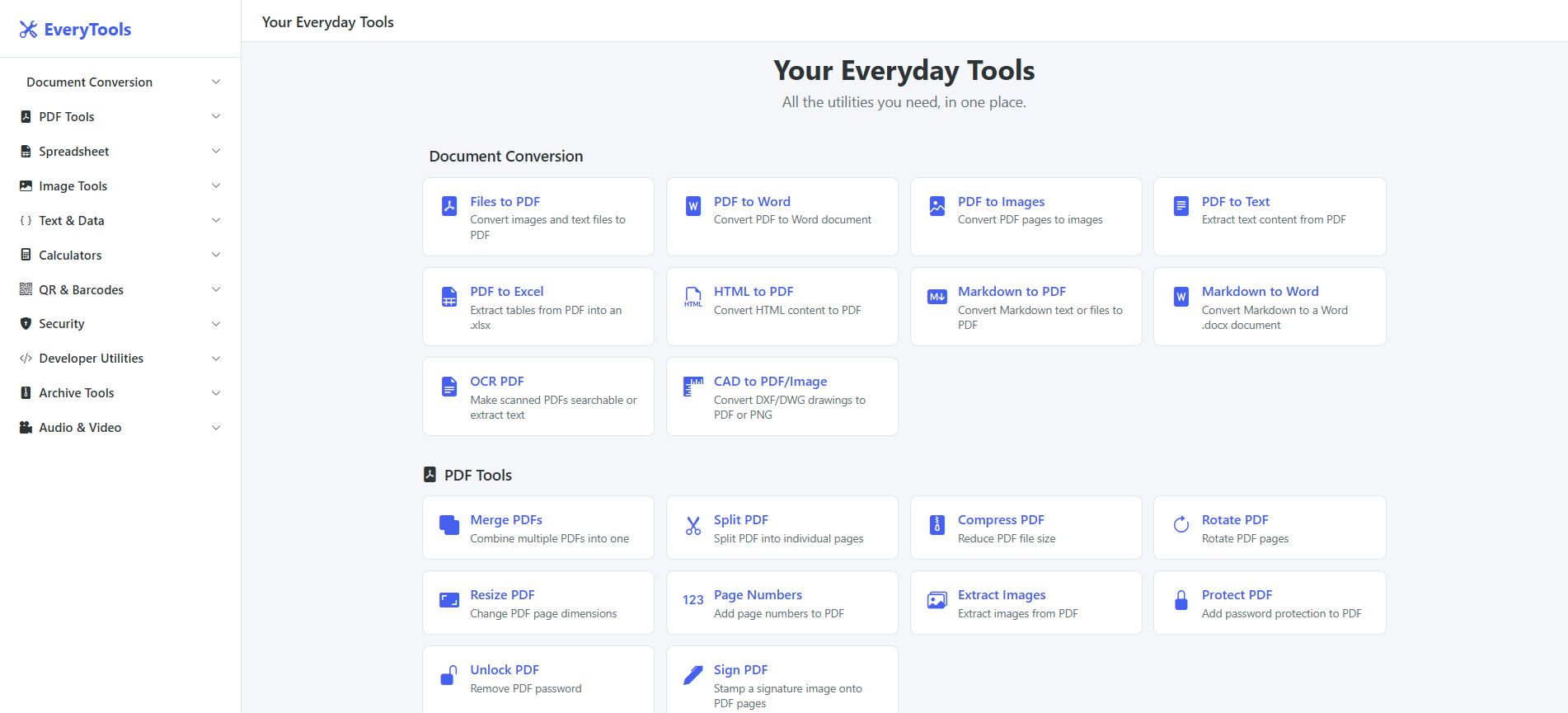This screenshot has height=713, width=1568.
Task: Click the Protect PDF lock icon
Action: coord(1181,600)
